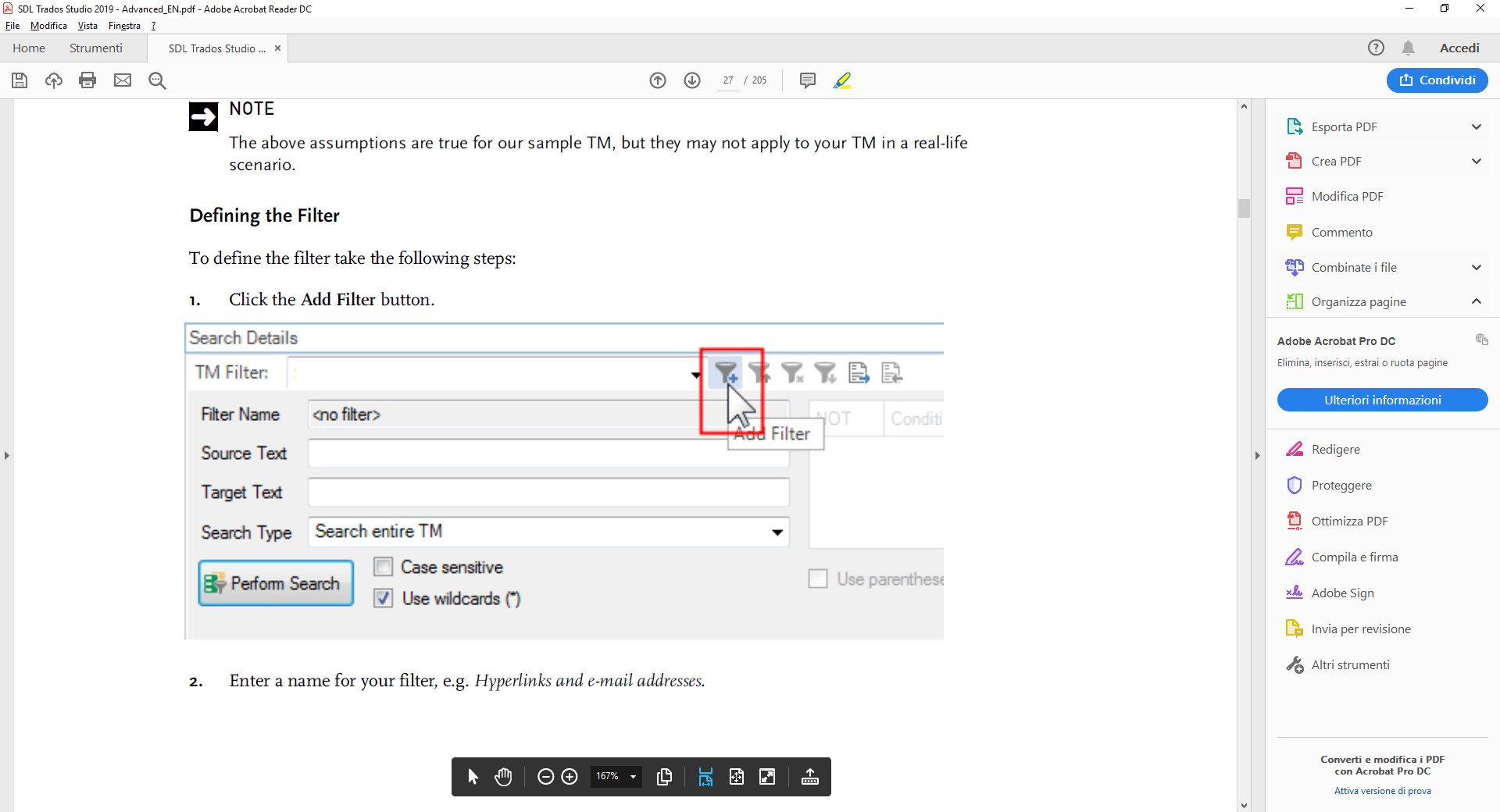1500x812 pixels.
Task: Open the ? help menu
Action: pyautogui.click(x=154, y=26)
